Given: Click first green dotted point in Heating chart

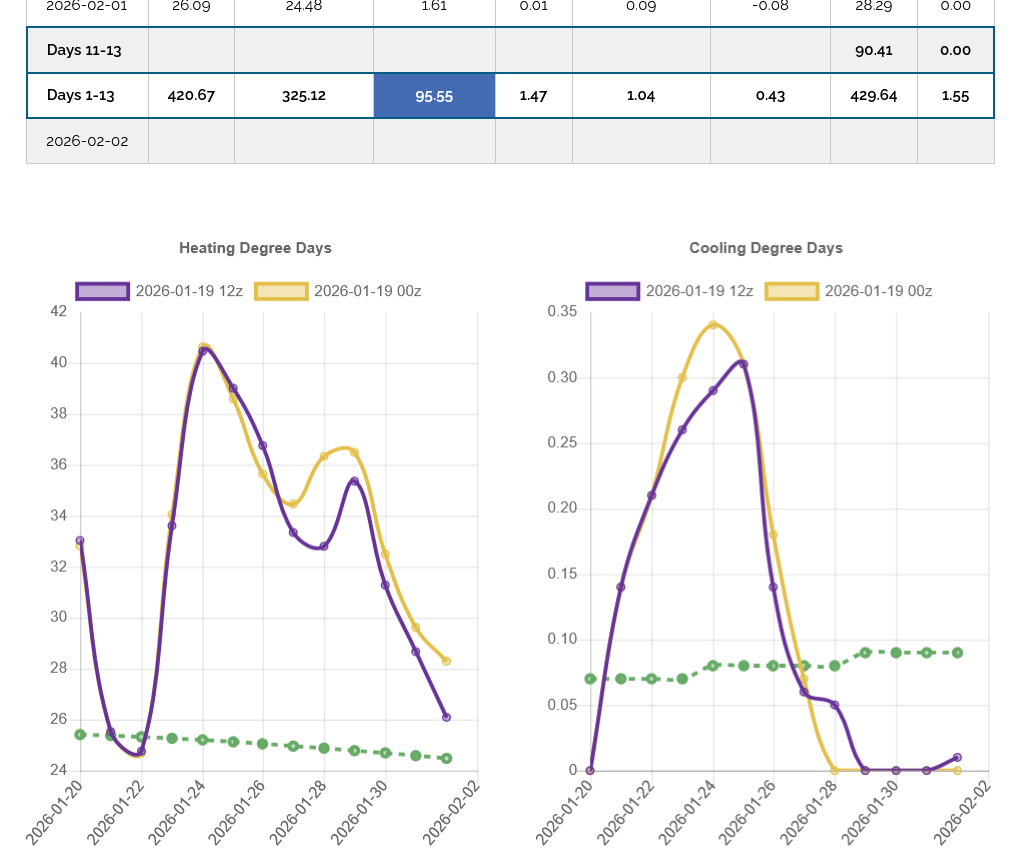Looking at the screenshot, I should pyautogui.click(x=80, y=735).
